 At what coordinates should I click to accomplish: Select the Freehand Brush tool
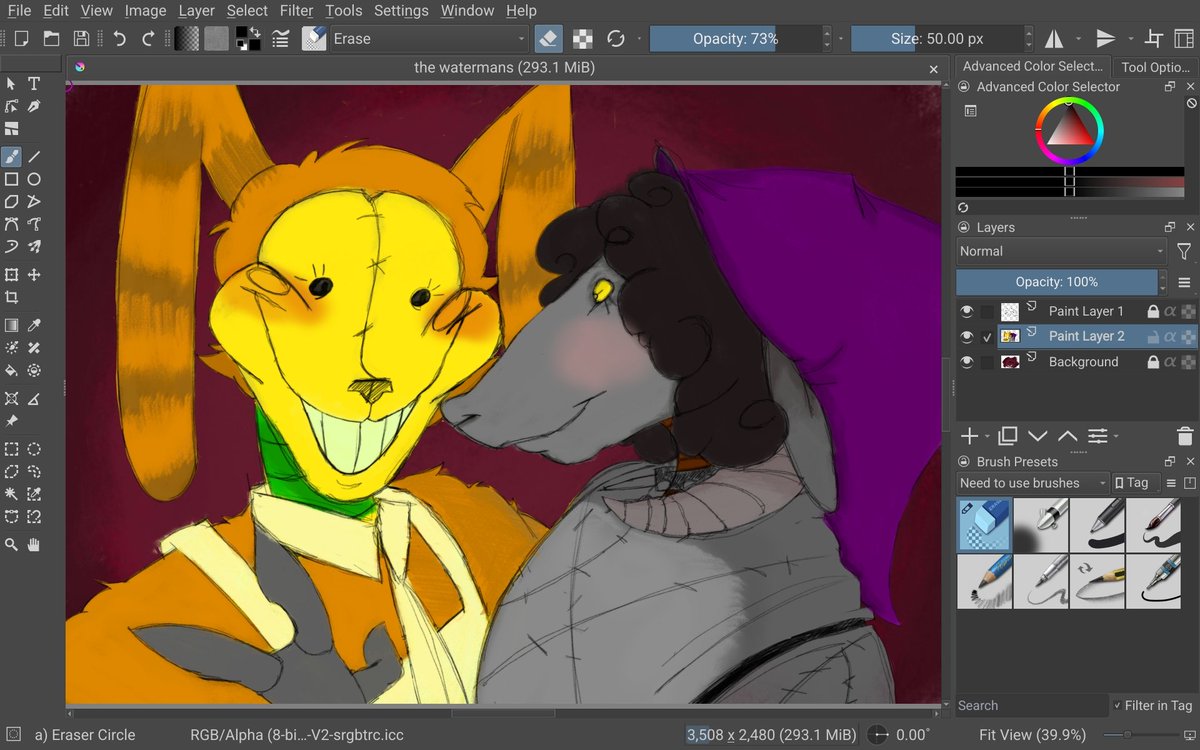11,157
